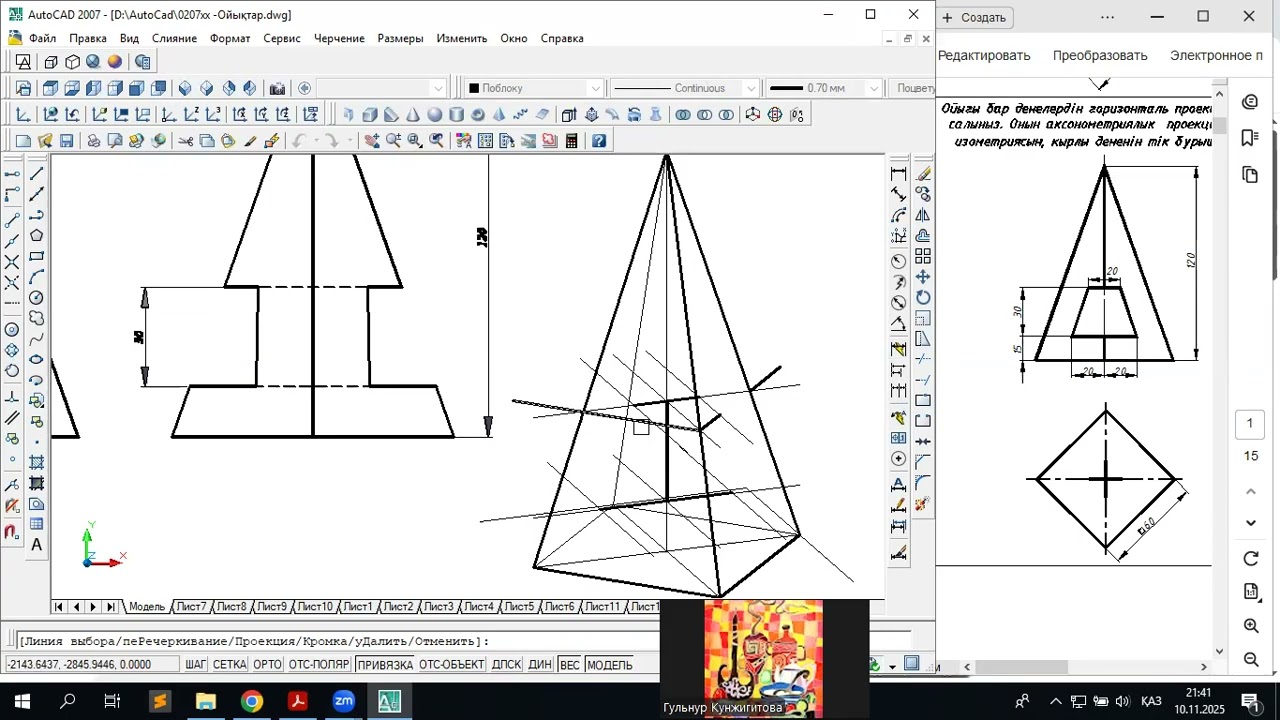The image size is (1280, 720).
Task: Apply the Realistic visual style sphere
Action: pyautogui.click(x=115, y=62)
